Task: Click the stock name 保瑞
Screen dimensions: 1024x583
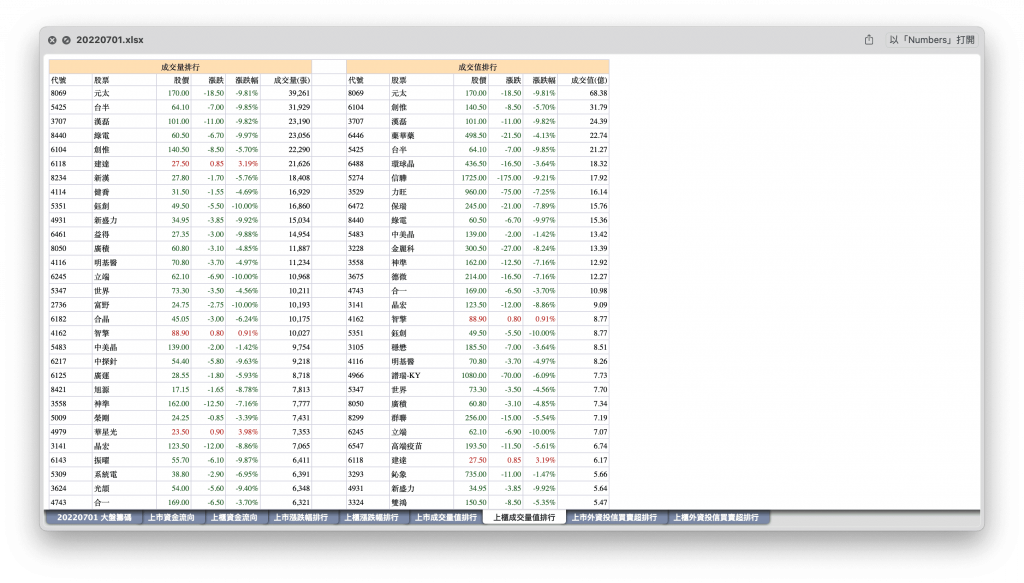Action: coord(399,206)
